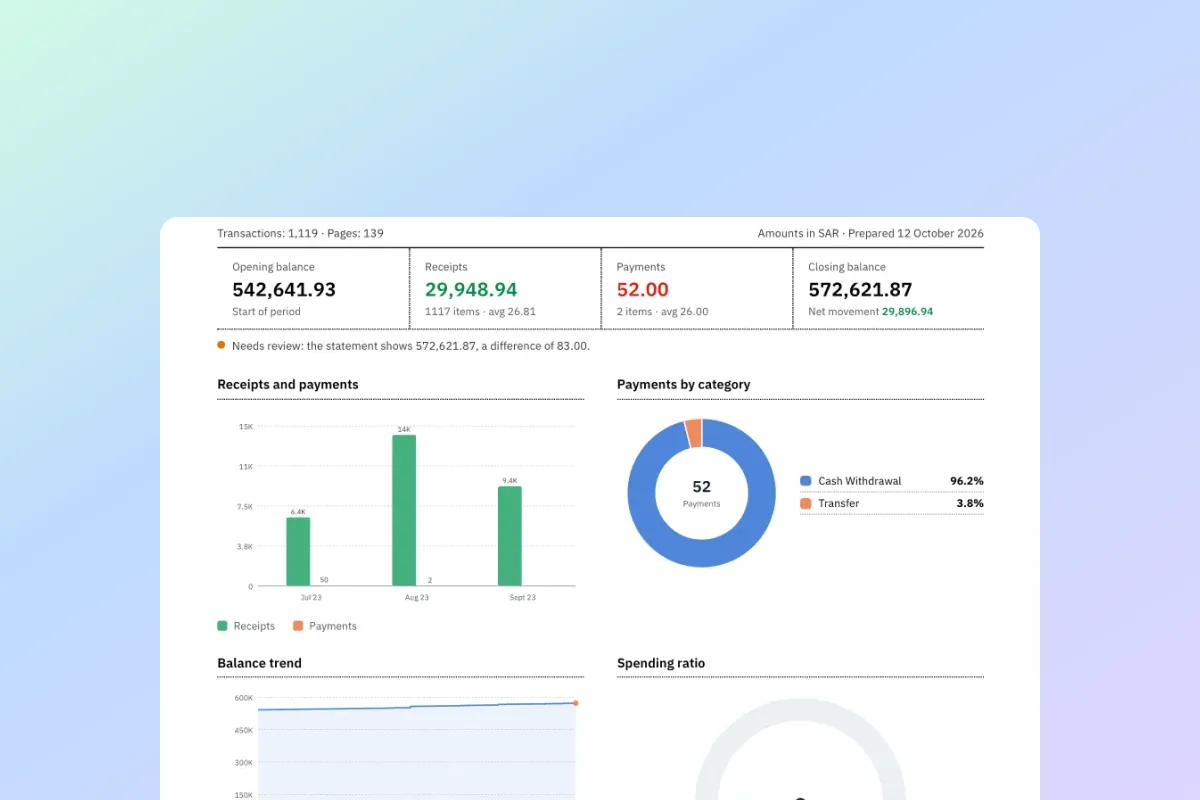Click "2 items · avg 26.00" under Payments

tap(662, 312)
